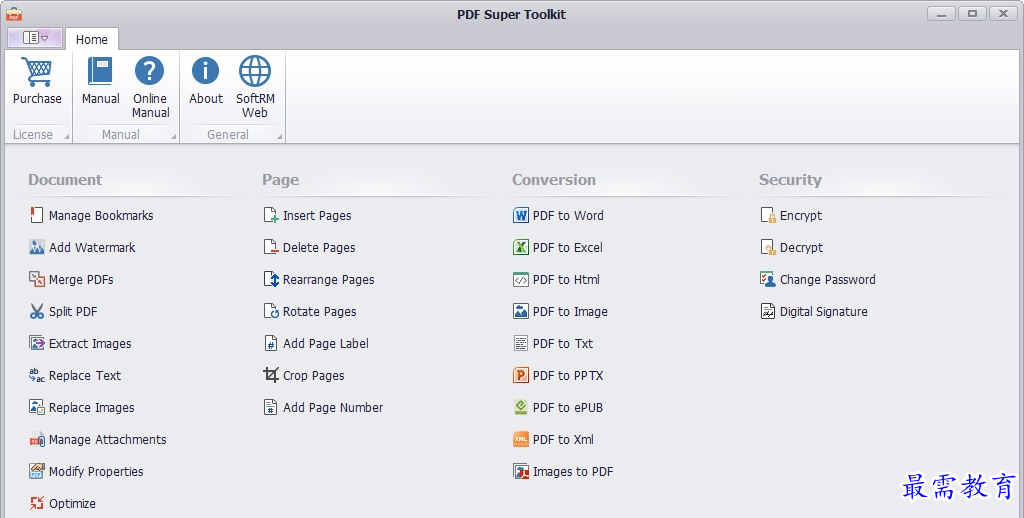Click the PDF to Html icon

click(520, 279)
